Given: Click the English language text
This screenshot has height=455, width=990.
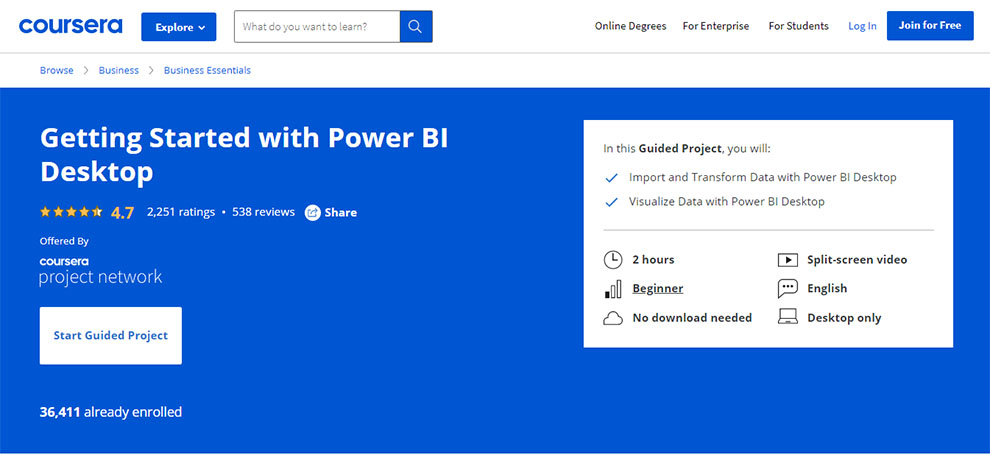Looking at the screenshot, I should coord(827,288).
